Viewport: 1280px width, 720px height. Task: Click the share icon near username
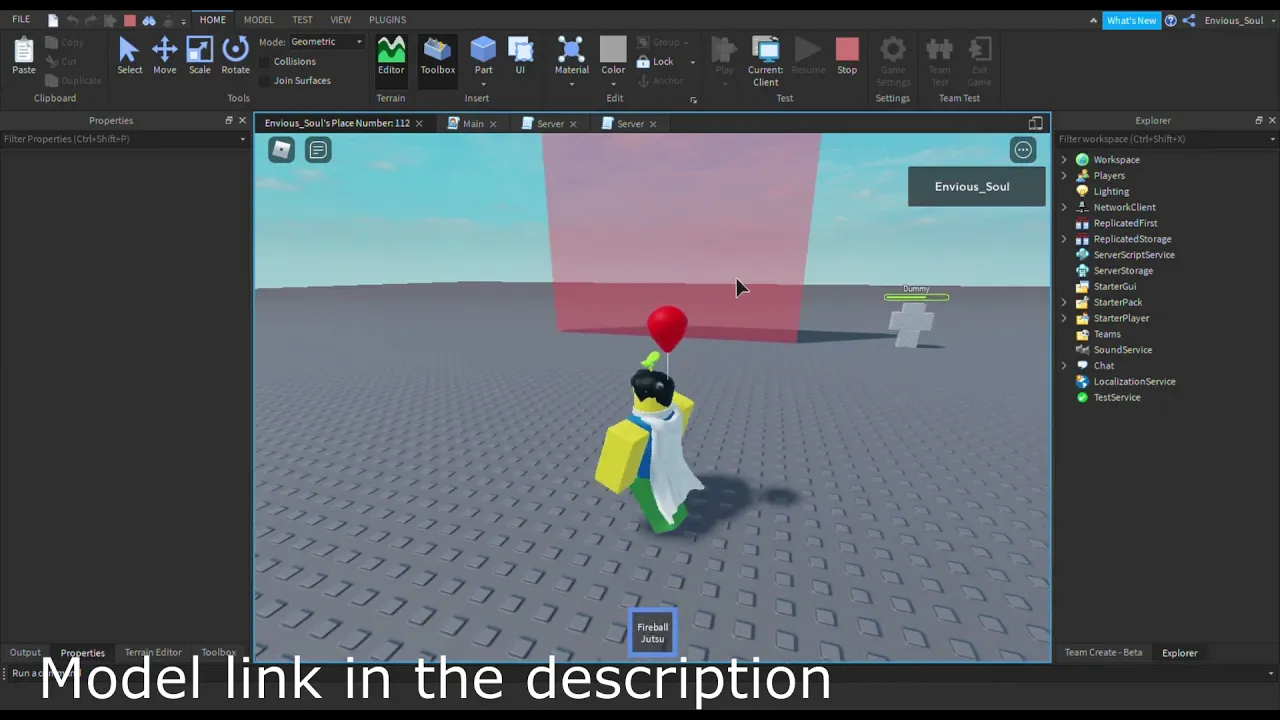pyautogui.click(x=1189, y=20)
